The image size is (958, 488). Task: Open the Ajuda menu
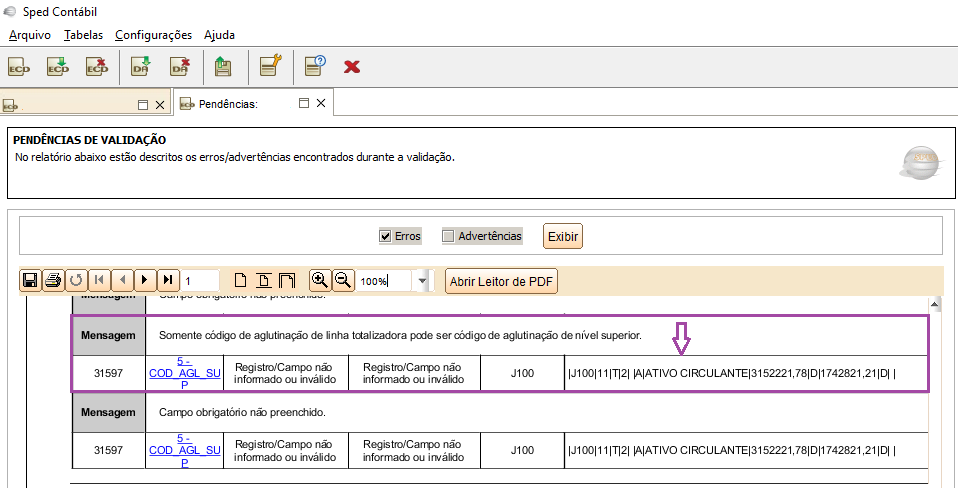pyautogui.click(x=219, y=35)
